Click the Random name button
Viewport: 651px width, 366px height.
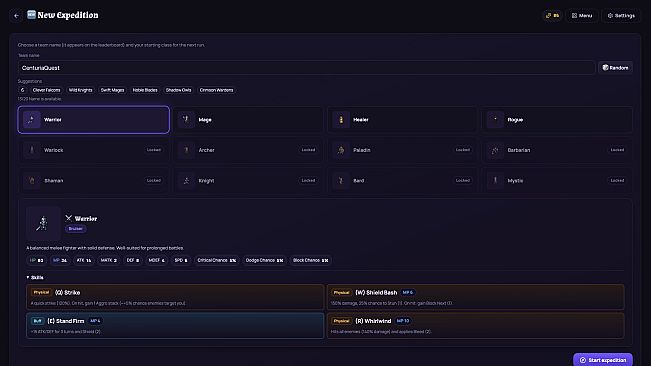click(x=615, y=68)
